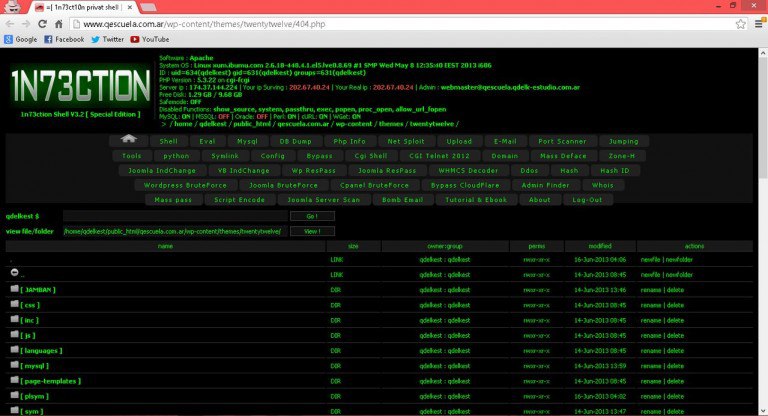Screen dimensions: 768x416
Task: Click the Tutorial & Ebook button
Action: (x=476, y=200)
